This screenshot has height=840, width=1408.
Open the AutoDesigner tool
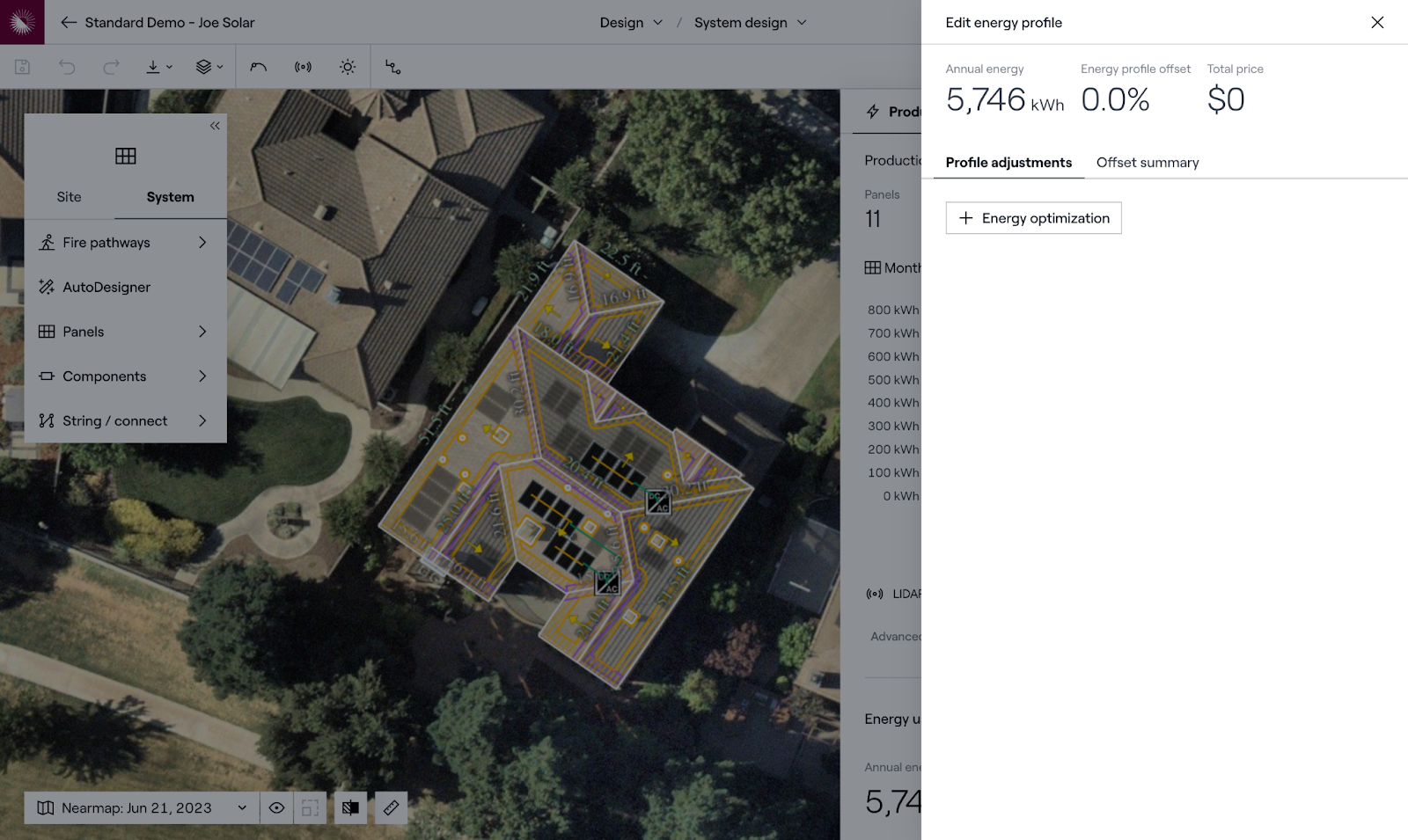coord(106,287)
